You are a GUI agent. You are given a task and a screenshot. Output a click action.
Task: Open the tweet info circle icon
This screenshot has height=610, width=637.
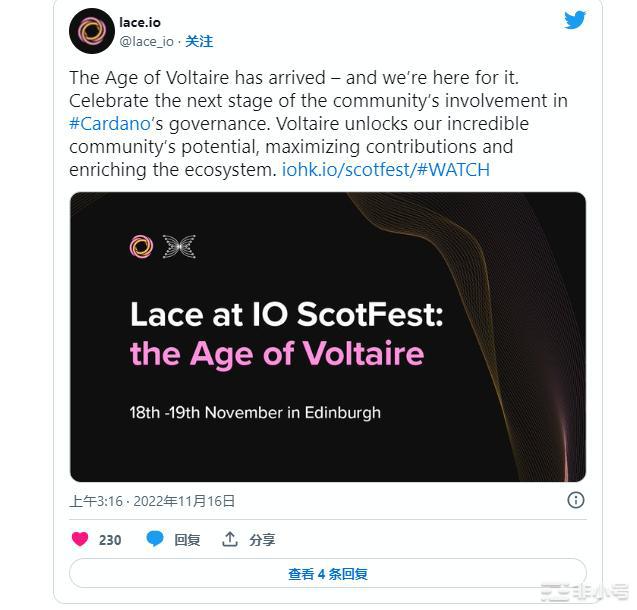576,500
